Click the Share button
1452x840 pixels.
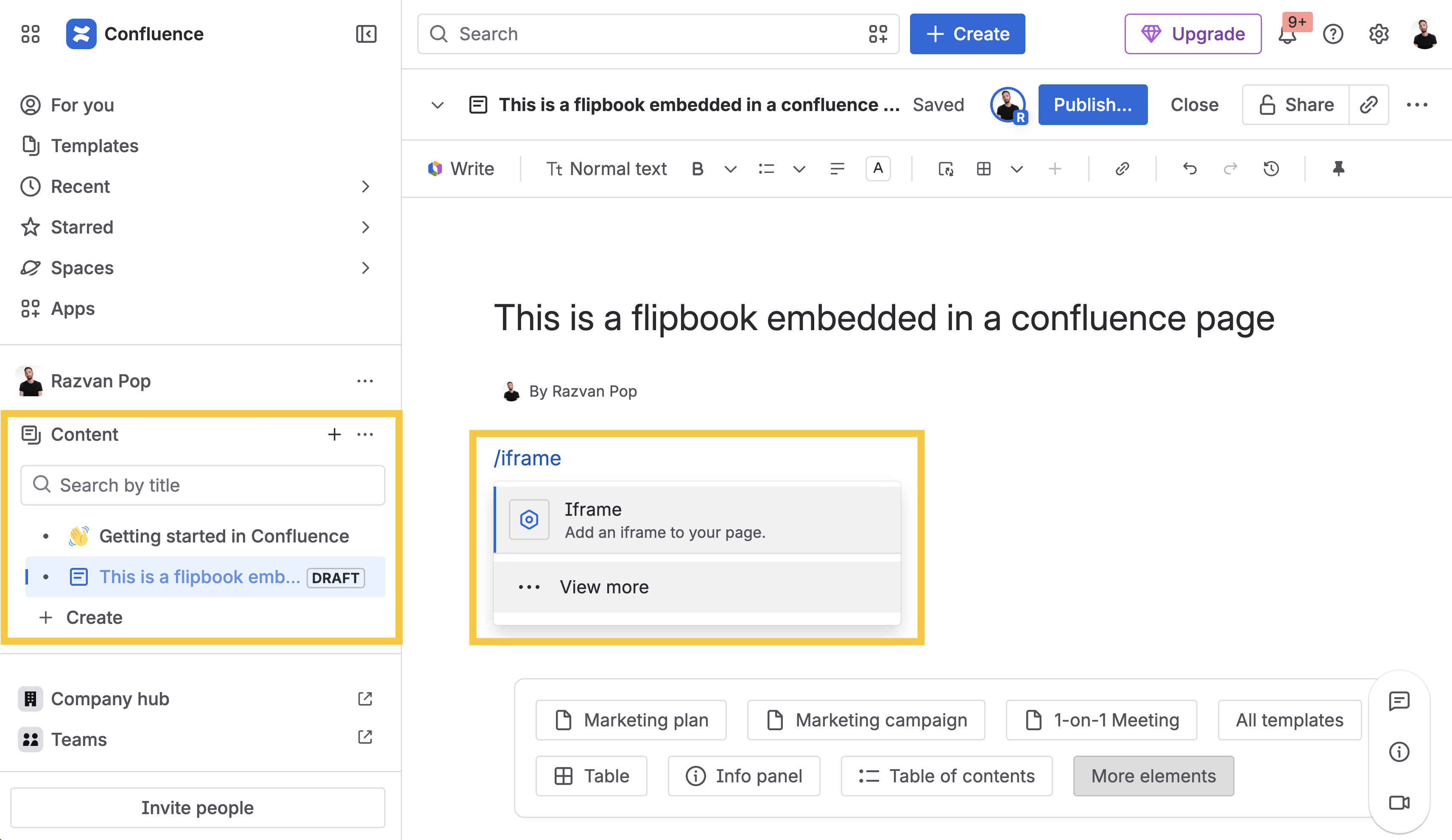[1296, 105]
